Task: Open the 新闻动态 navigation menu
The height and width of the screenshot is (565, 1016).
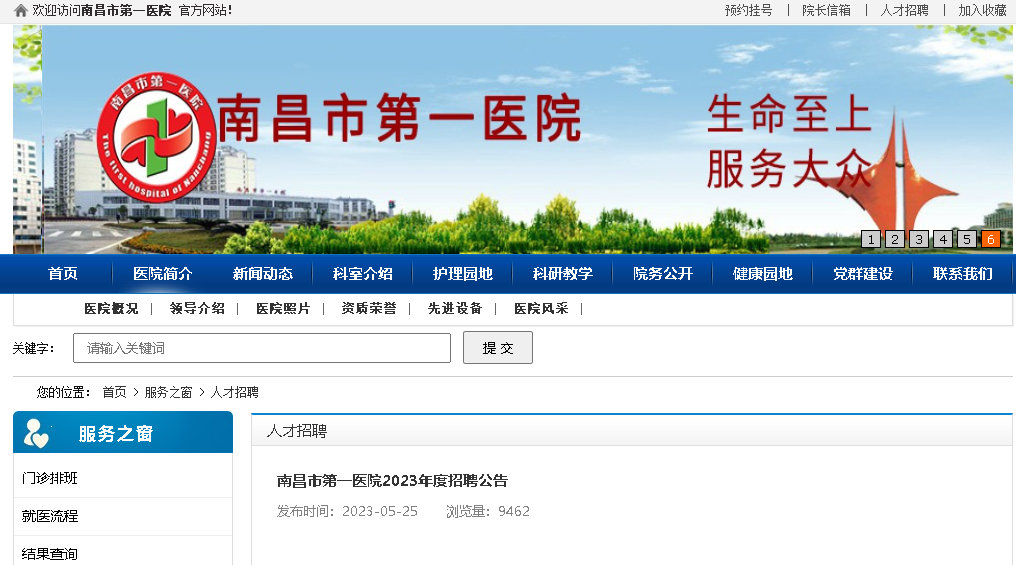Action: tap(262, 273)
